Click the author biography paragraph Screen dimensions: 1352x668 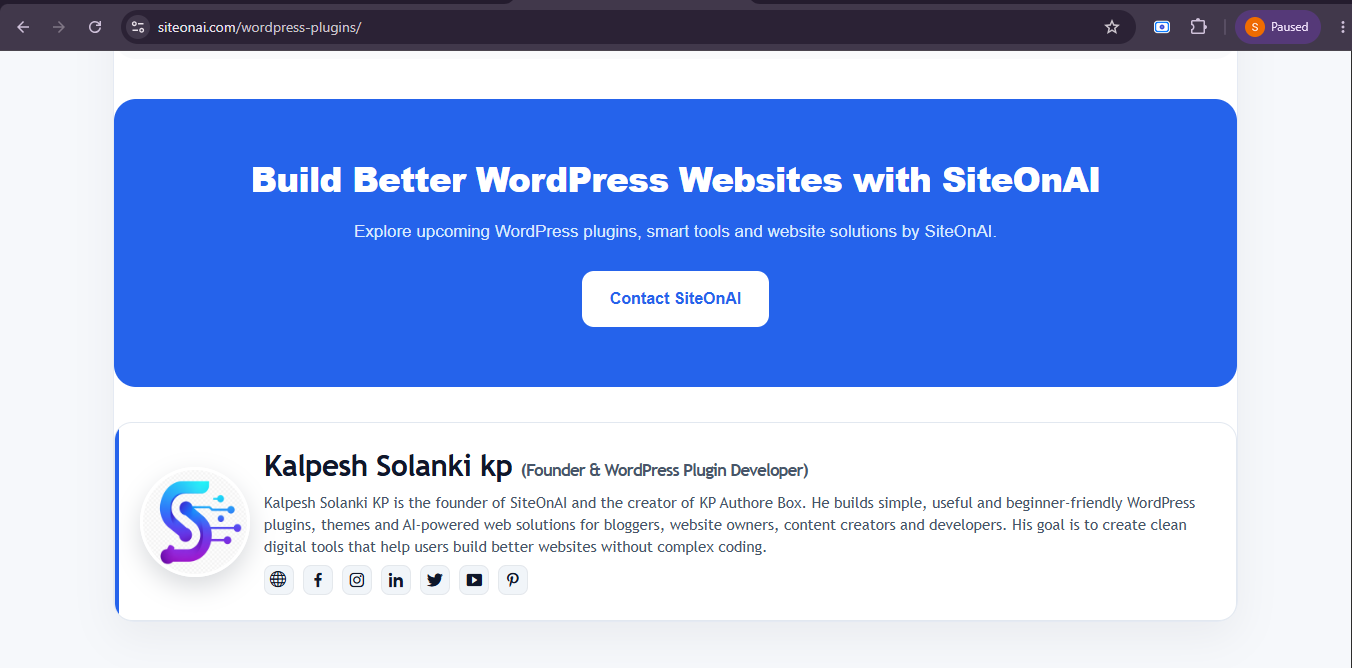click(730, 525)
